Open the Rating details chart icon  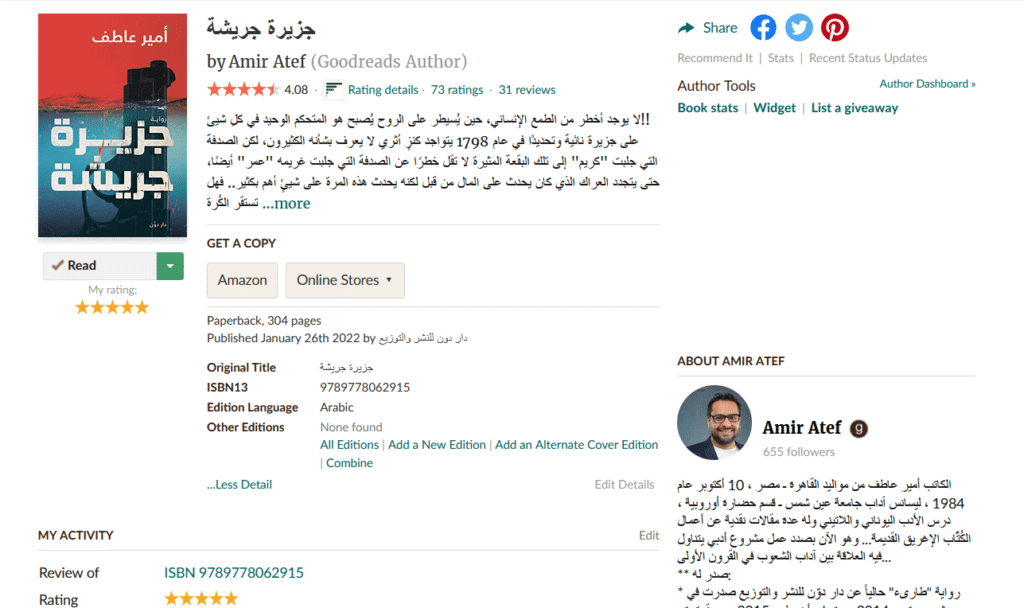[333, 89]
